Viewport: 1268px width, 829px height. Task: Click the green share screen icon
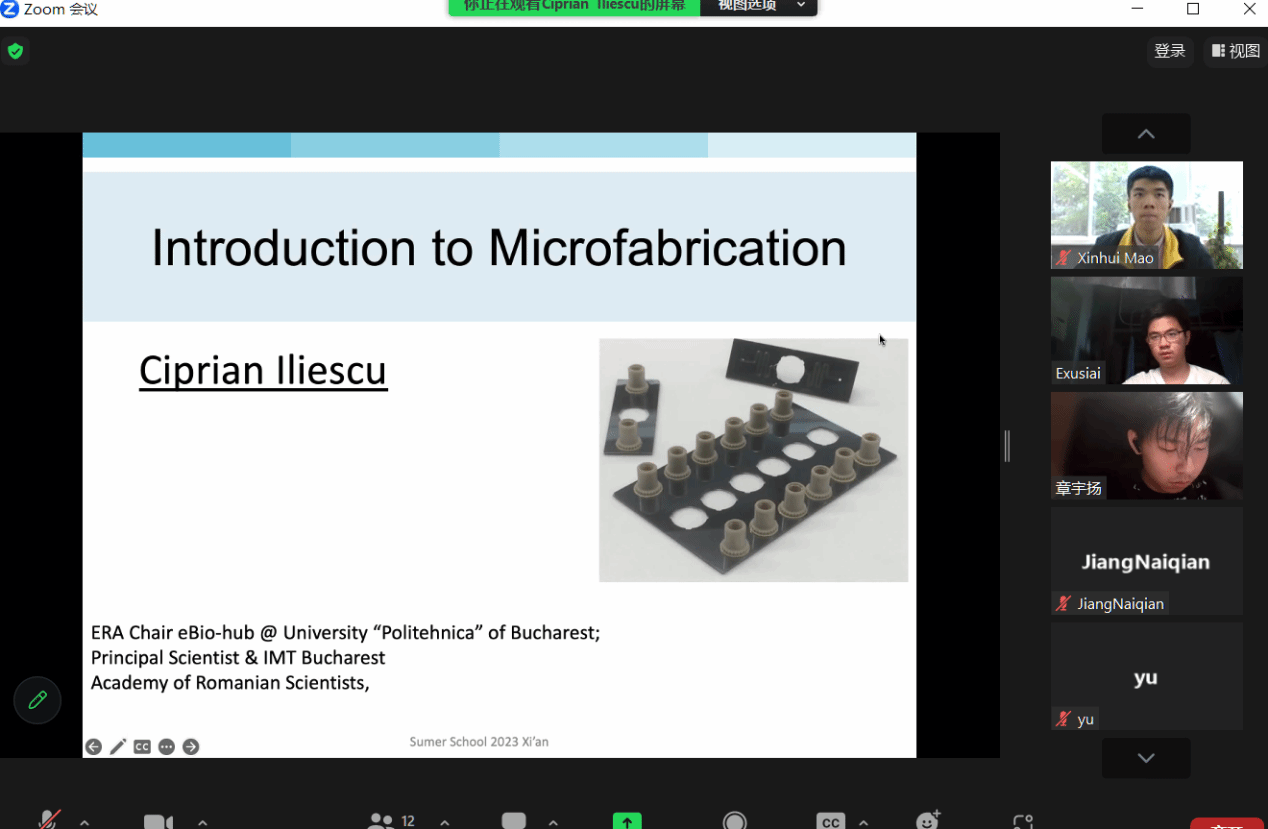click(627, 821)
